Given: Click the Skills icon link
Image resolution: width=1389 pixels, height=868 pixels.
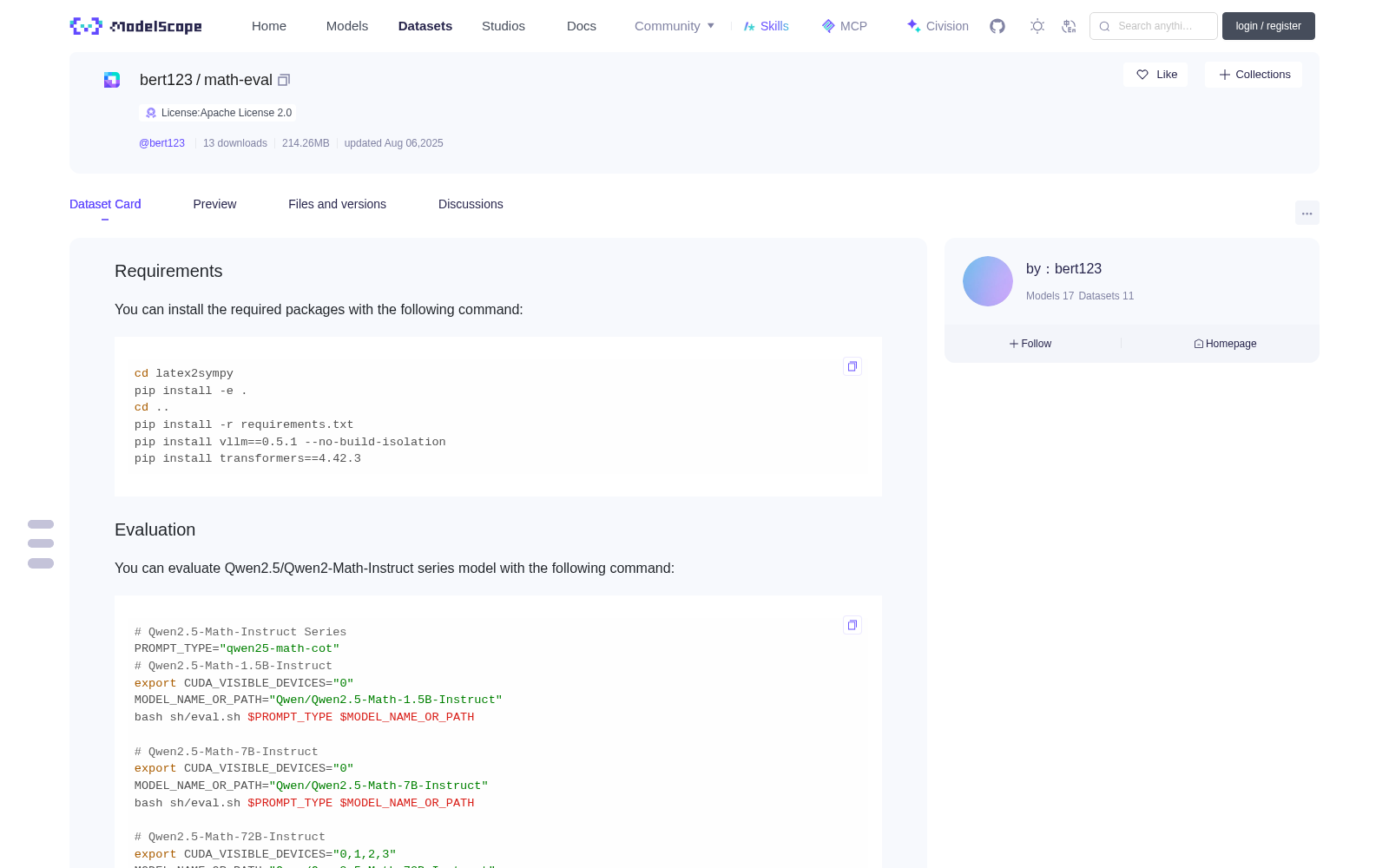Looking at the screenshot, I should [x=766, y=26].
